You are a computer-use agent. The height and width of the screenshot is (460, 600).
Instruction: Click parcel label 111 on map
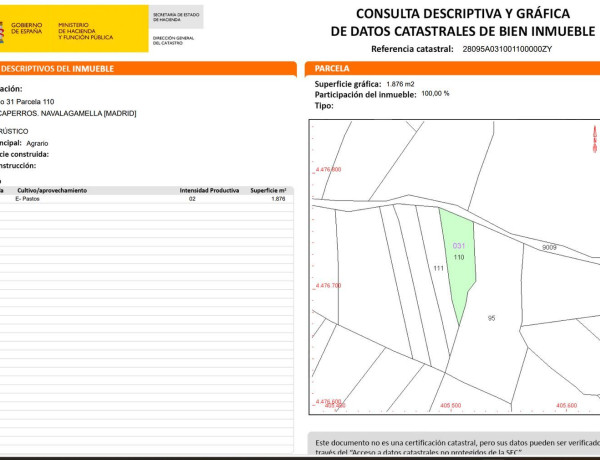point(439,268)
